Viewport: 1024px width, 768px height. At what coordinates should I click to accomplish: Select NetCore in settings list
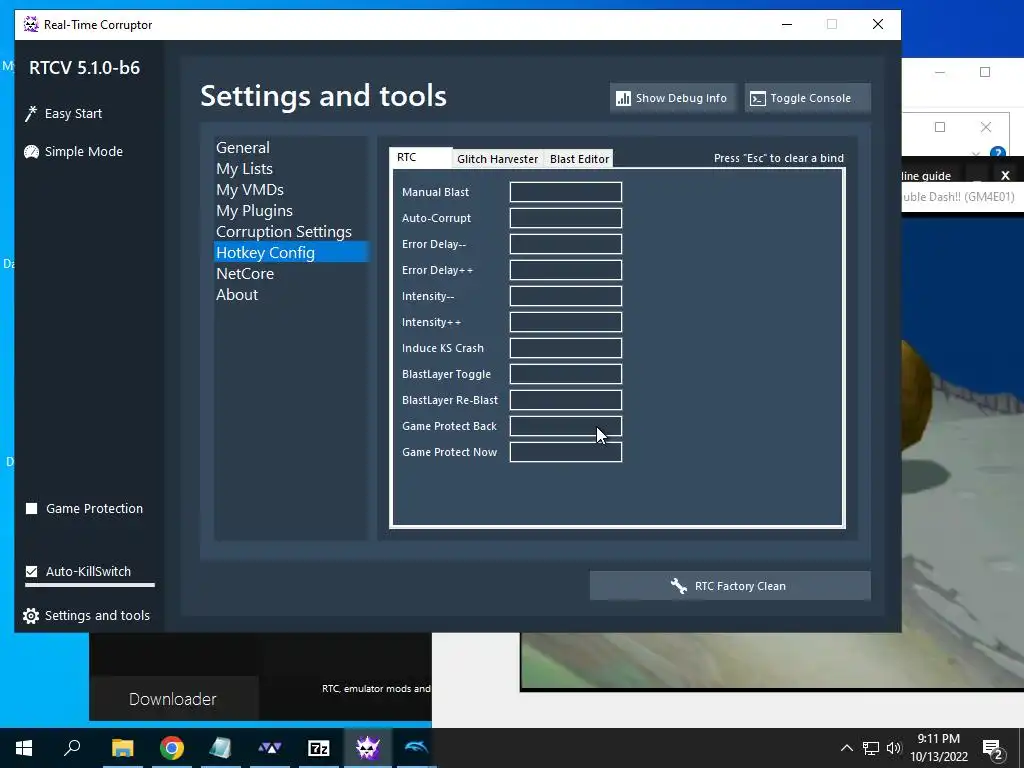point(291,274)
